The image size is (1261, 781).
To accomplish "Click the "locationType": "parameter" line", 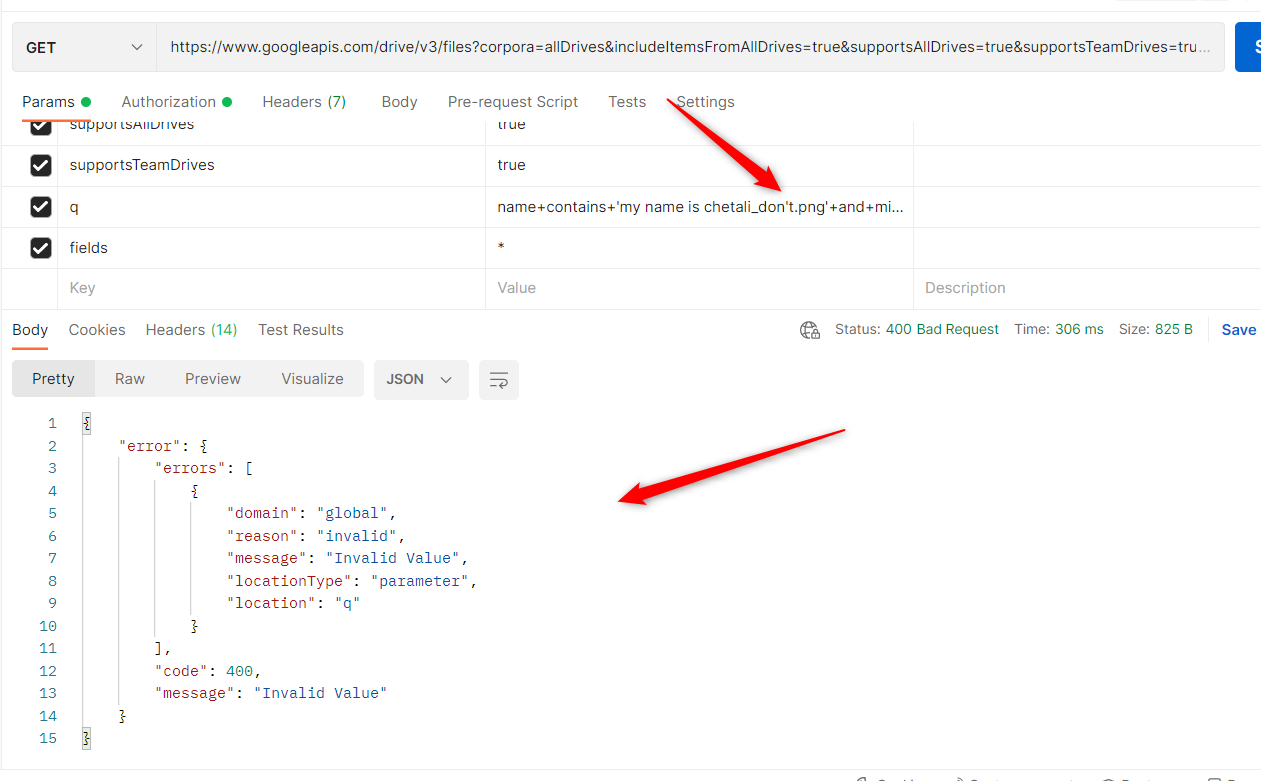I will (352, 581).
